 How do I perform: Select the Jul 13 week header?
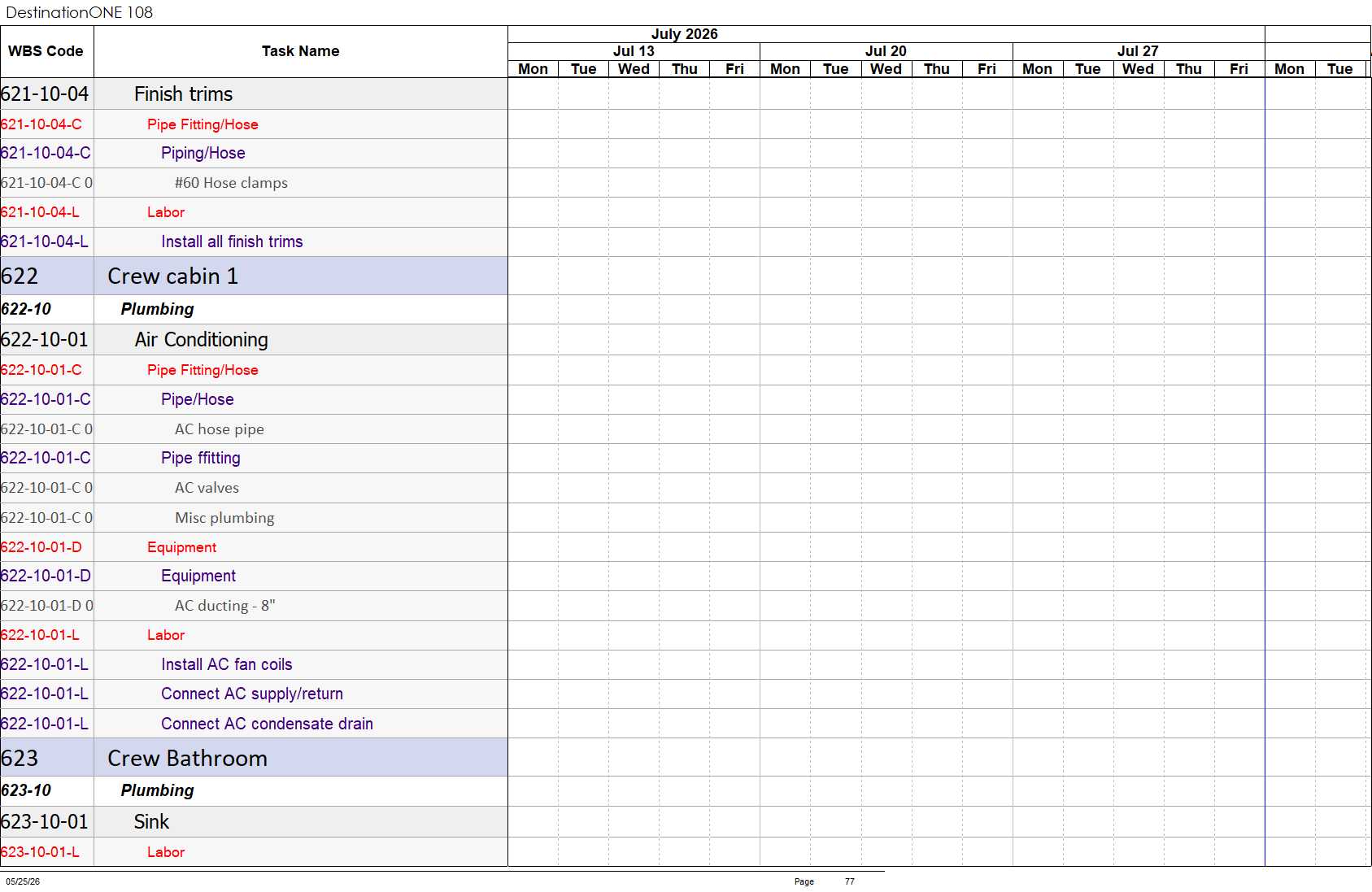[x=634, y=51]
